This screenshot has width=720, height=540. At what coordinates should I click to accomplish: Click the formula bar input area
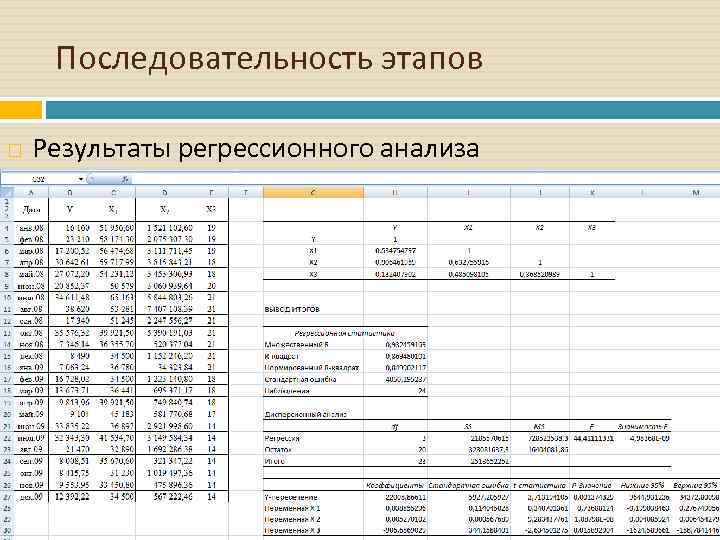(x=425, y=180)
